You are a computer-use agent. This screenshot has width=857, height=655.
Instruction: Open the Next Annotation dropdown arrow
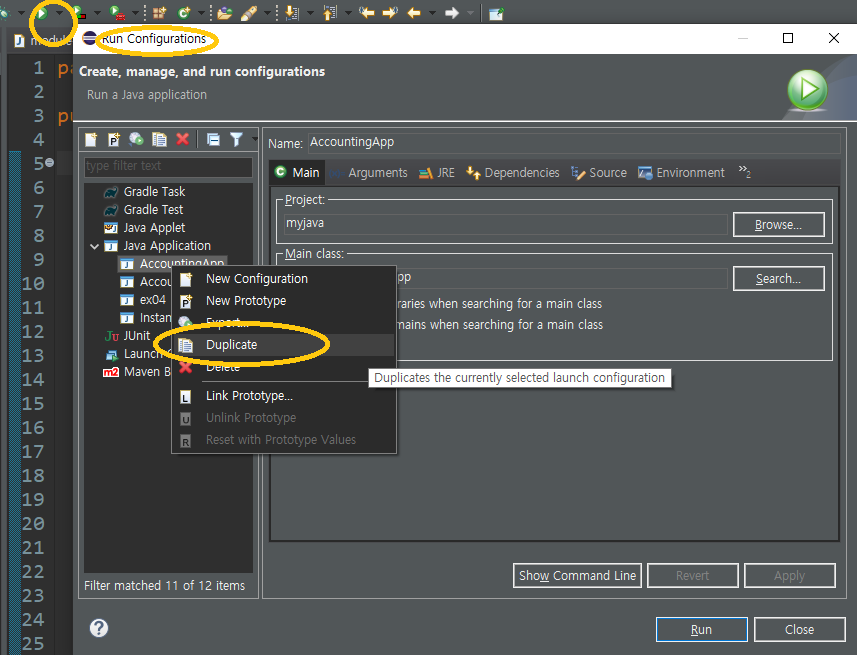[310, 13]
